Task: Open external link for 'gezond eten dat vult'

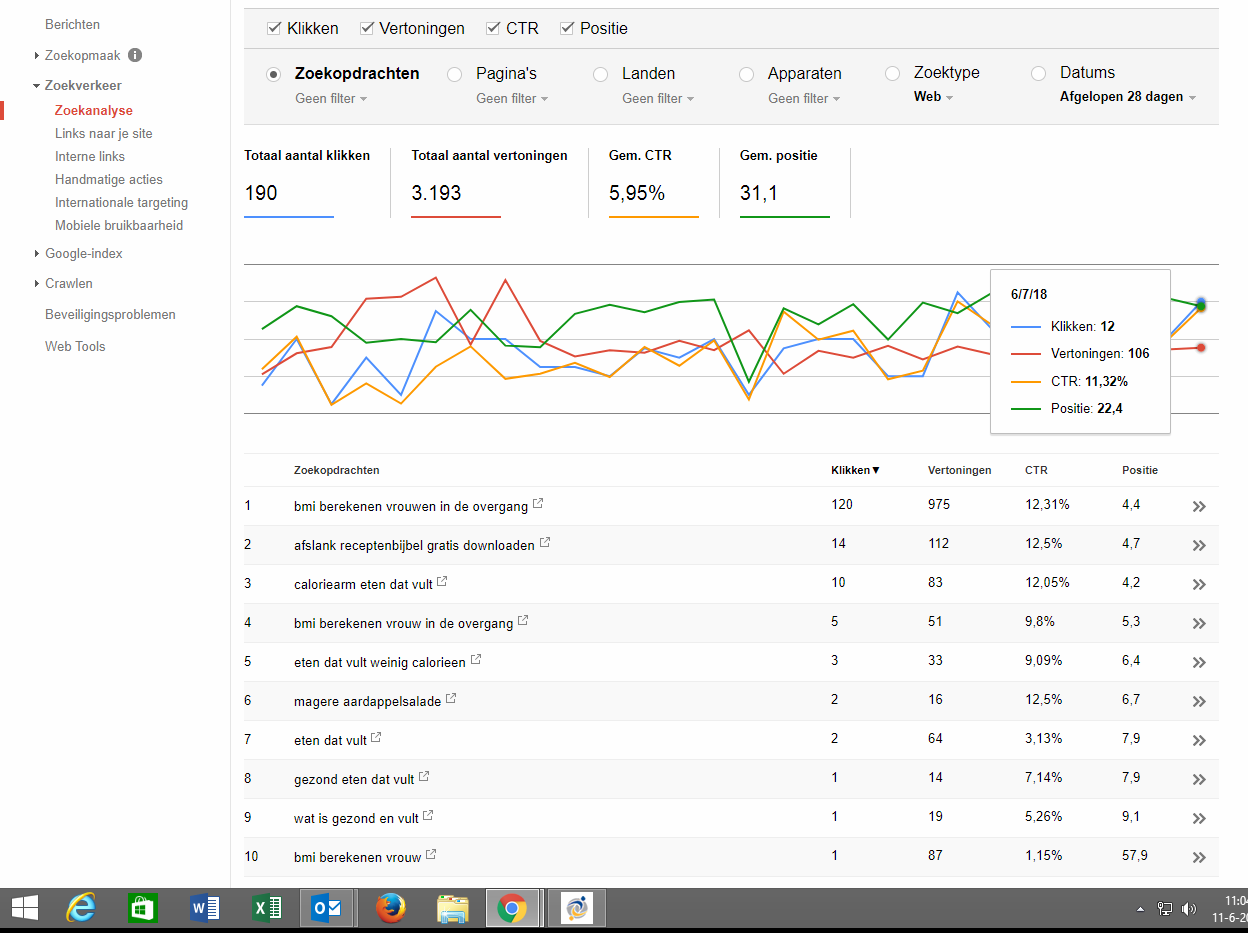Action: click(x=424, y=777)
